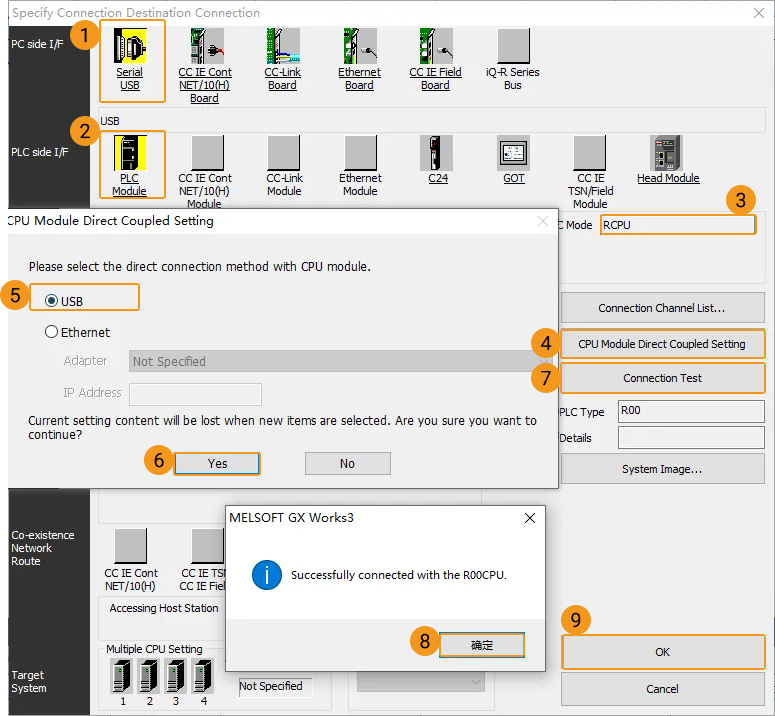Run the Connection Test
Image resolution: width=775 pixels, height=716 pixels.
pos(662,378)
